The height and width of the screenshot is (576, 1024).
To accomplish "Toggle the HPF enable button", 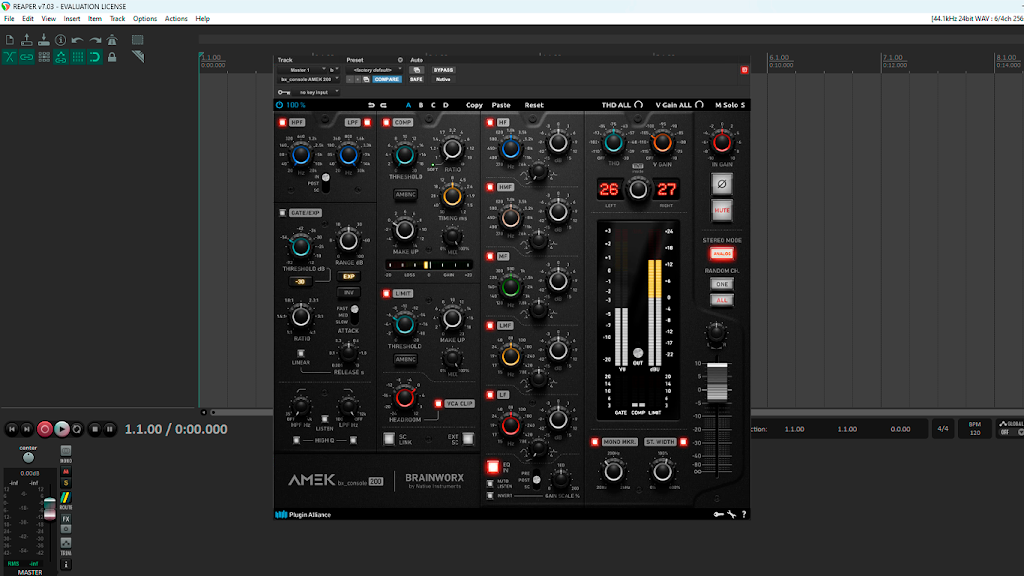I will pyautogui.click(x=282, y=122).
